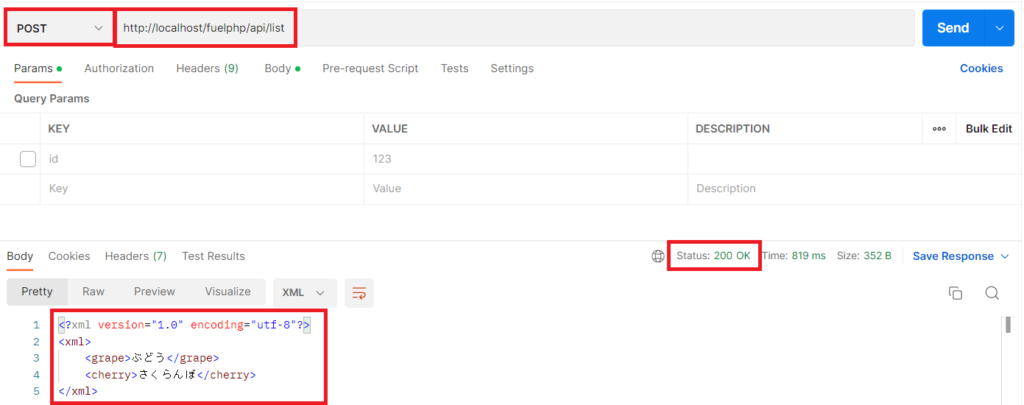Click the Send button
The image size is (1024, 405).
952,28
